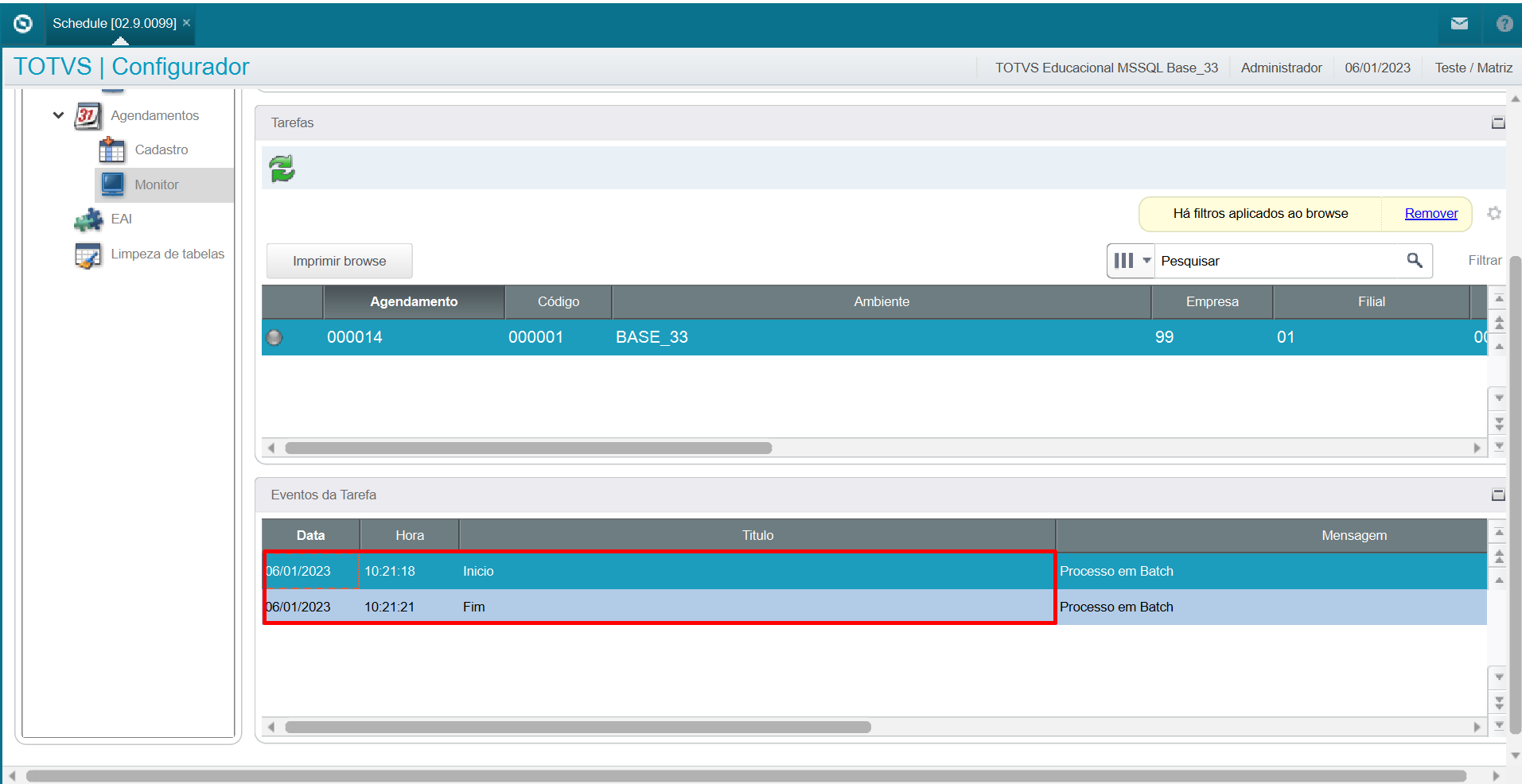Click the Limpeza de tabelas icon
The image size is (1522, 784).
pyautogui.click(x=88, y=254)
